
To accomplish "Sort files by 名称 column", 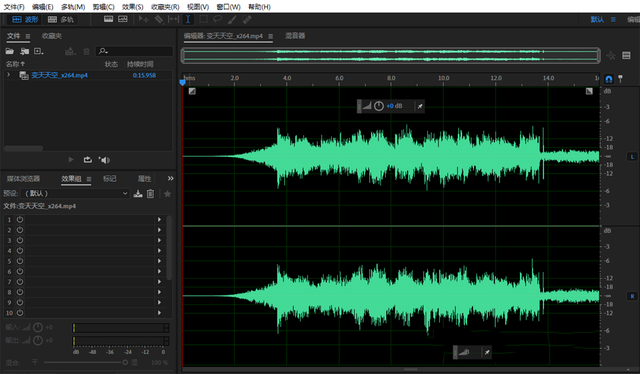I will click(x=15, y=64).
